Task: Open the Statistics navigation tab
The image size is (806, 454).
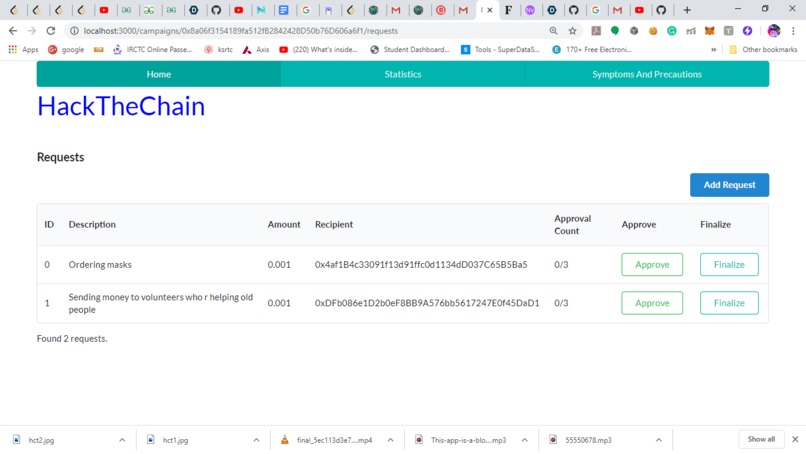Action: 402,74
